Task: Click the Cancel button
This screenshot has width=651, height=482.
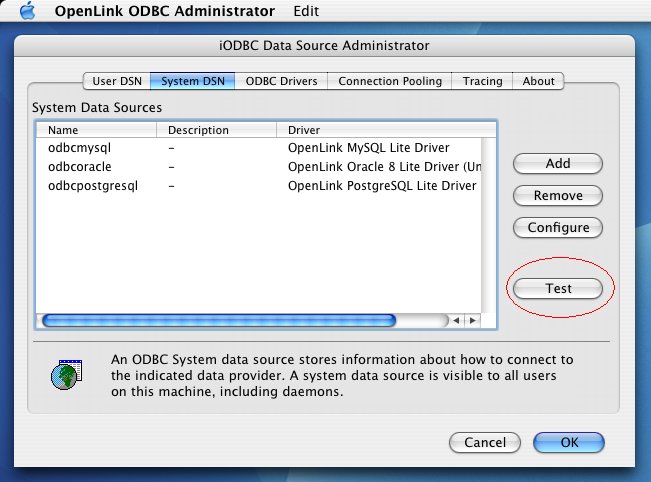Action: click(x=485, y=443)
